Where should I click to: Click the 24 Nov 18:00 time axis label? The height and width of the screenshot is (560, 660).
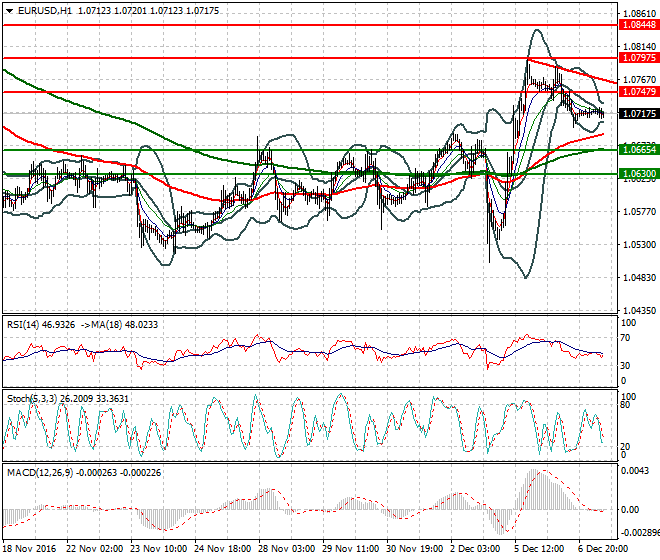223,549
